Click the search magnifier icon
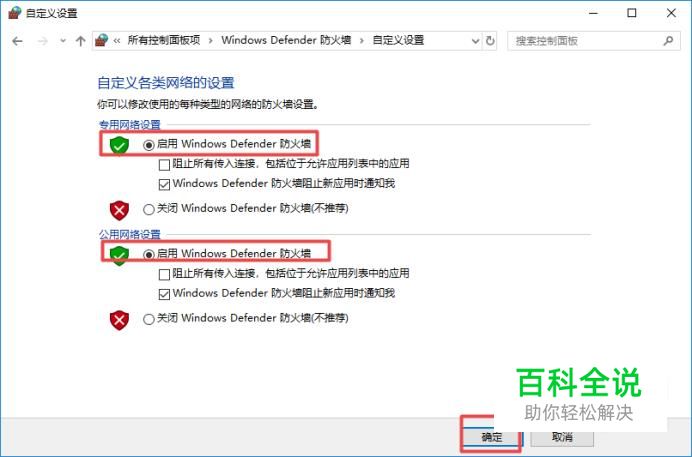The image size is (692, 457). (x=668, y=41)
